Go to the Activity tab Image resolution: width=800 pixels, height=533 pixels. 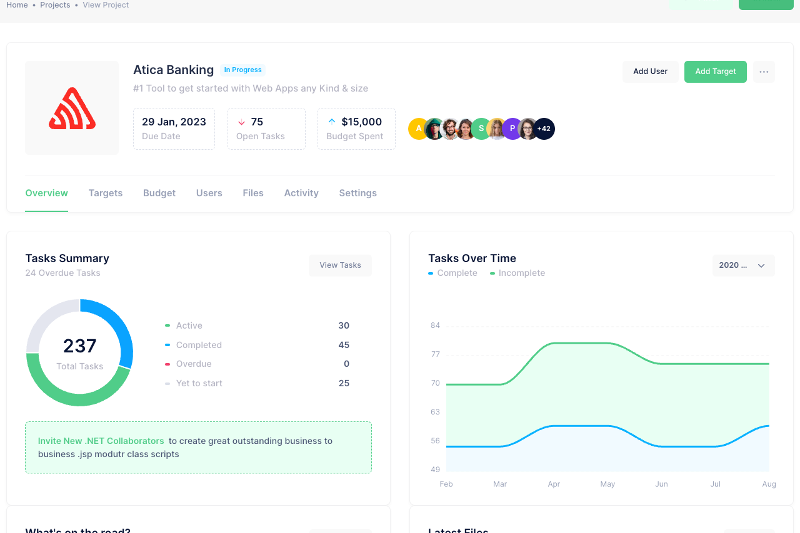coord(301,193)
